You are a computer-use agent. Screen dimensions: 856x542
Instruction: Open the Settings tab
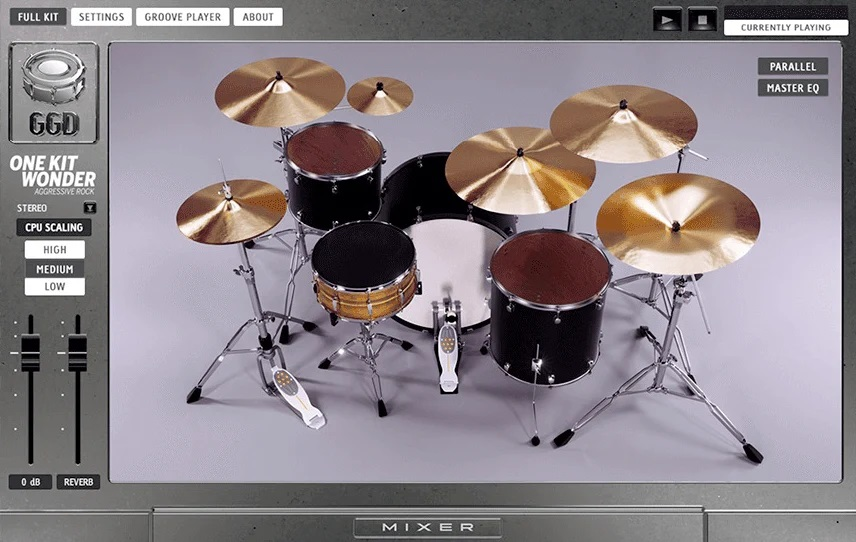coord(101,17)
